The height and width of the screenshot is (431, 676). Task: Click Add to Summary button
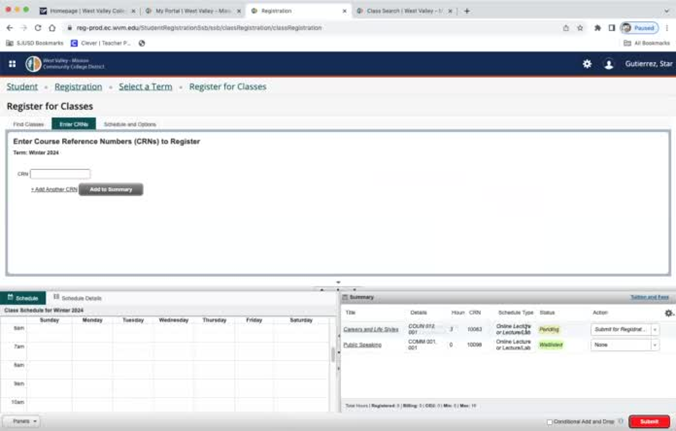click(x=111, y=189)
